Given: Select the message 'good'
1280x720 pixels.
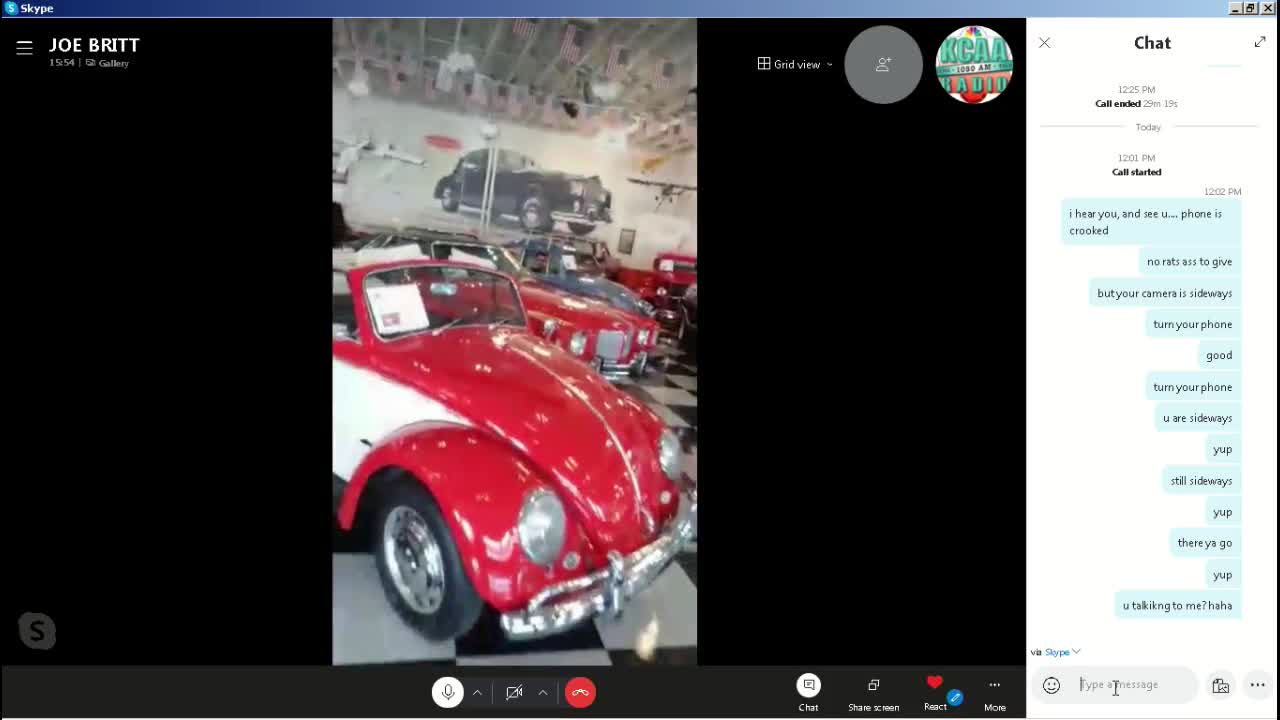Looking at the screenshot, I should (x=1219, y=355).
